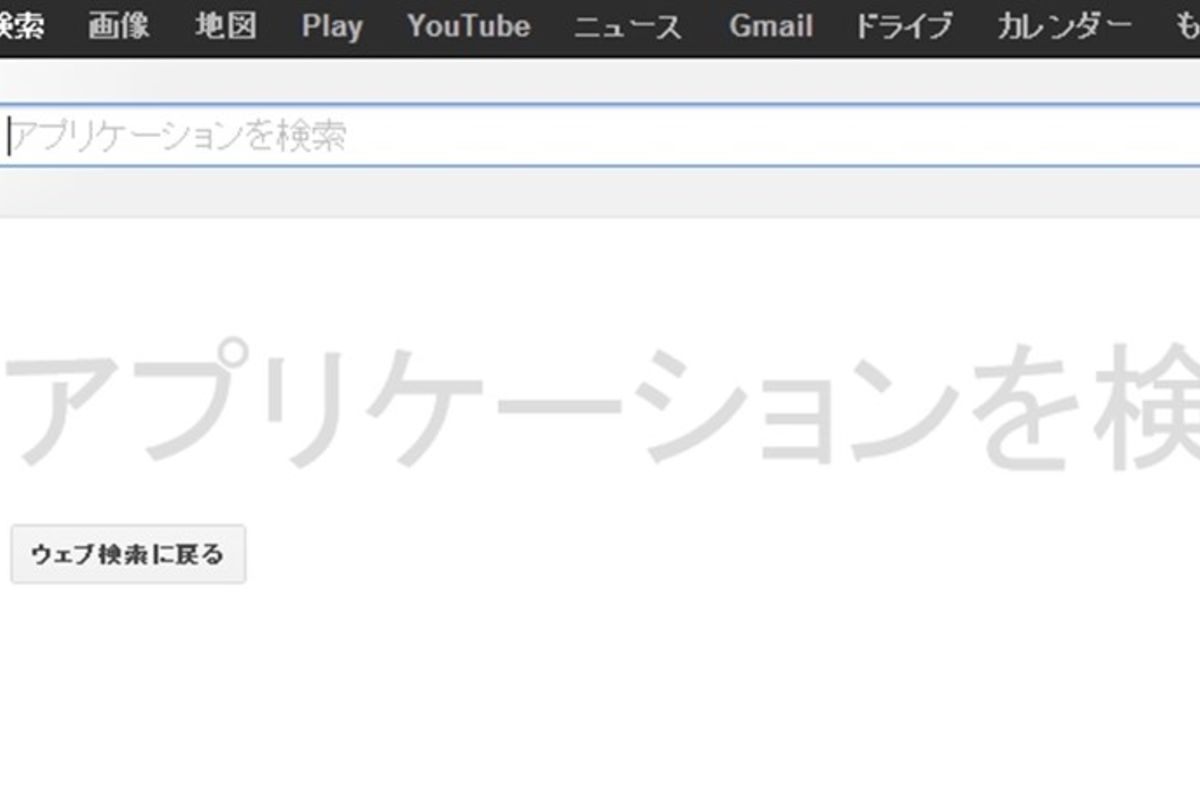
Task: Click the gray band above search field
Action: point(600,80)
